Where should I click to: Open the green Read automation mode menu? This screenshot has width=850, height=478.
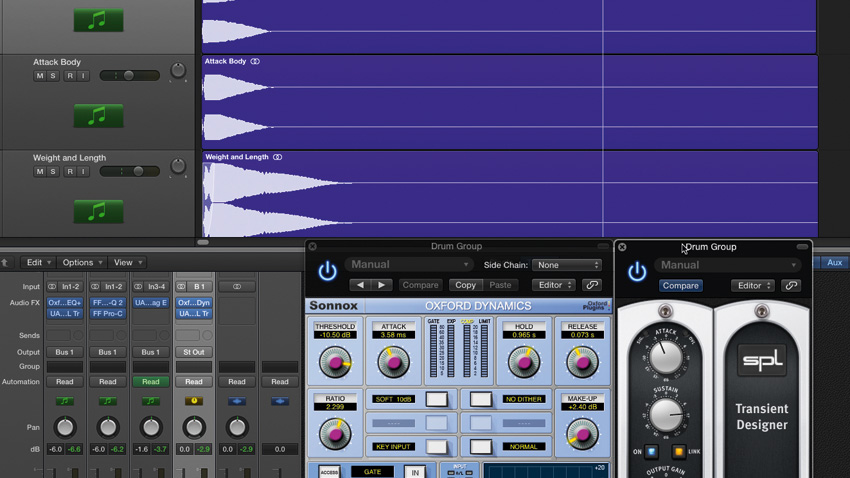(151, 382)
